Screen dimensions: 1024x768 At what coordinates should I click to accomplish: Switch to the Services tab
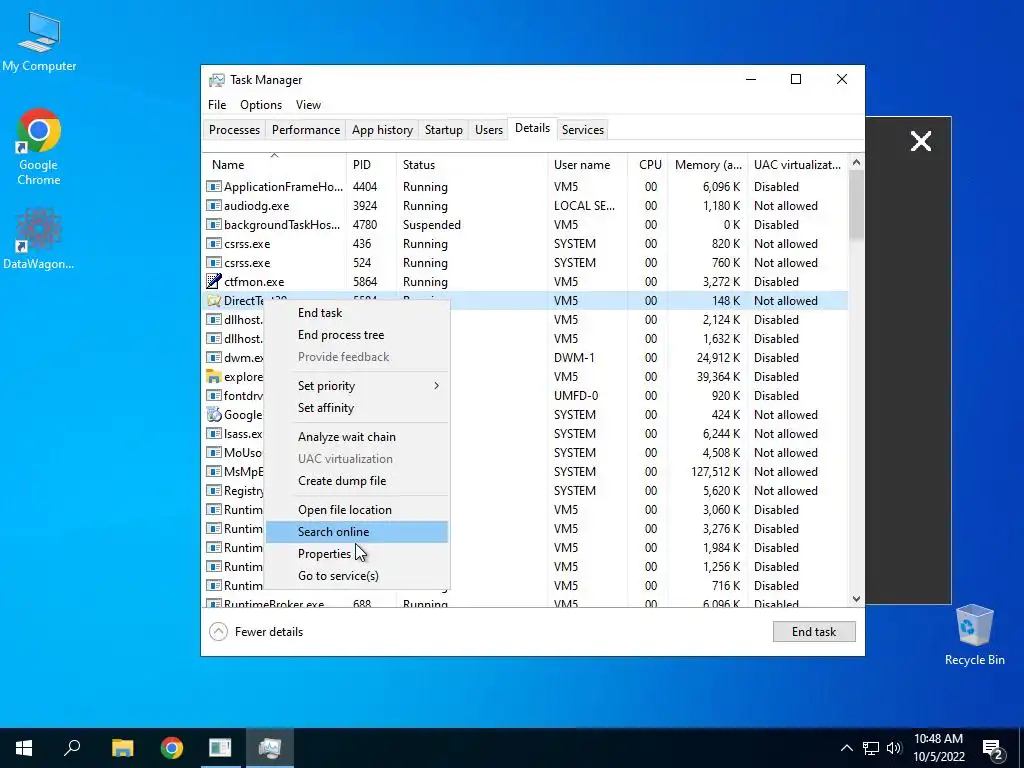click(583, 130)
